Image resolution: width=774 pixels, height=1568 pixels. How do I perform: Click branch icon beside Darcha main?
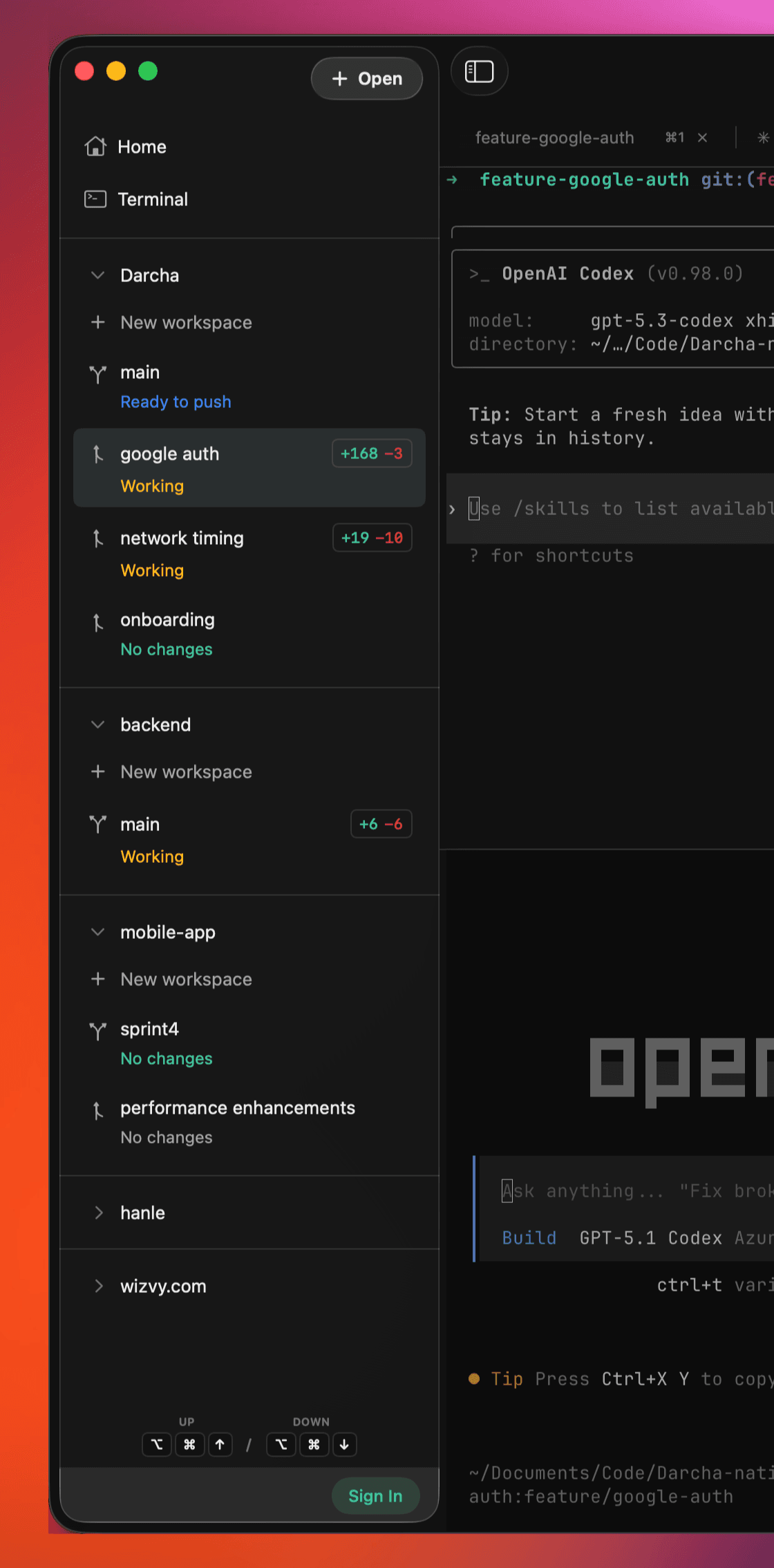coord(98,374)
